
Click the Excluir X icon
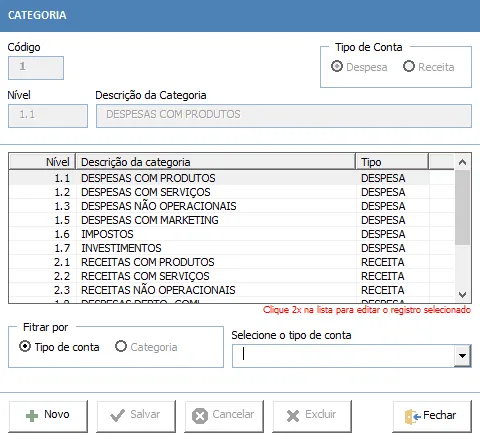click(x=293, y=416)
